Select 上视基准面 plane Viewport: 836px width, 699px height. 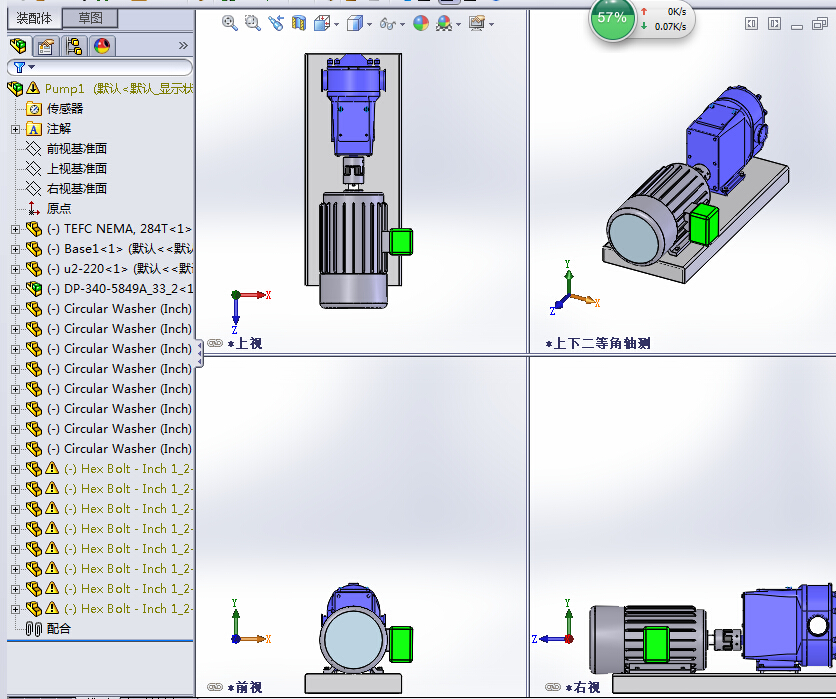pyautogui.click(x=77, y=169)
